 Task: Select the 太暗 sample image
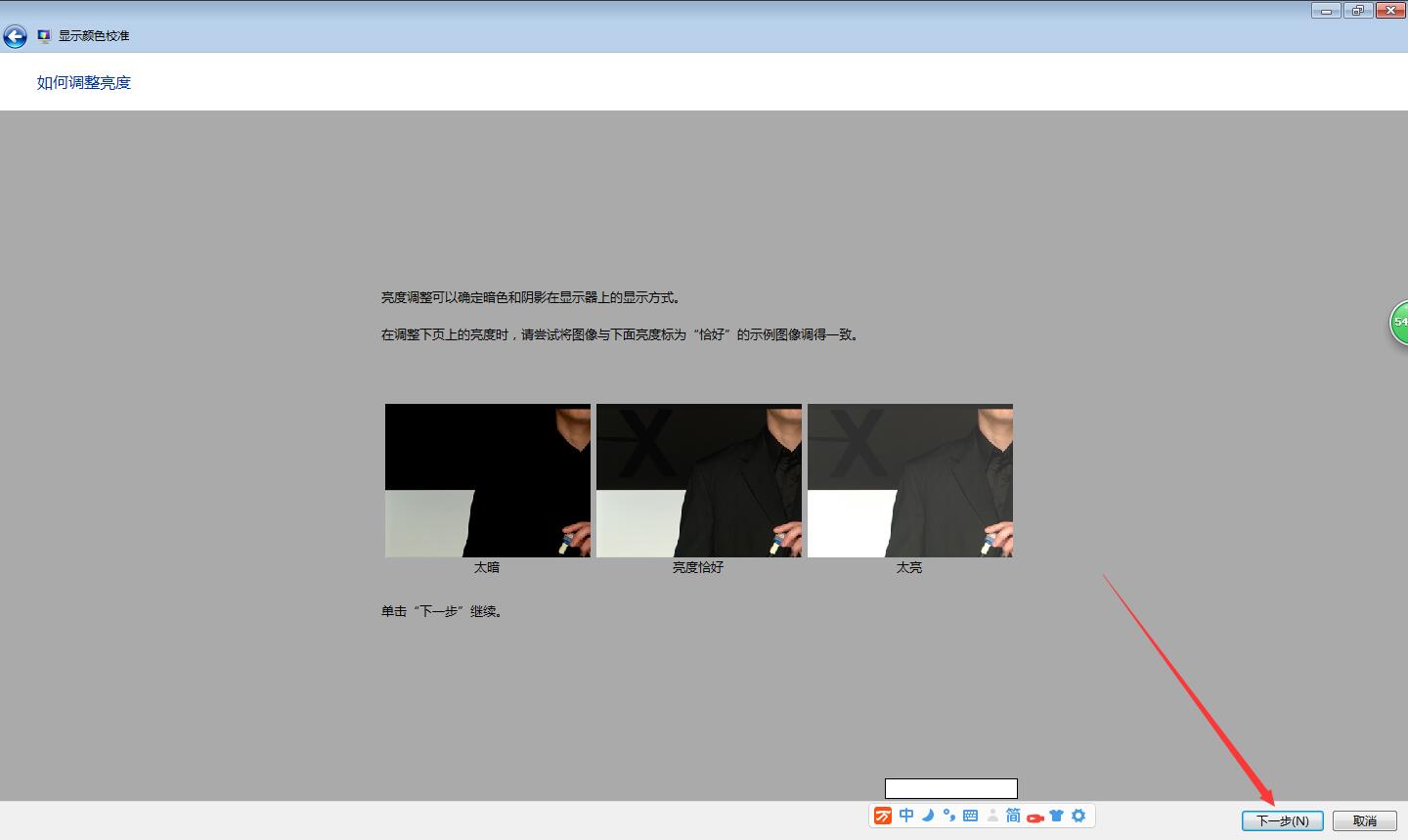click(x=488, y=480)
